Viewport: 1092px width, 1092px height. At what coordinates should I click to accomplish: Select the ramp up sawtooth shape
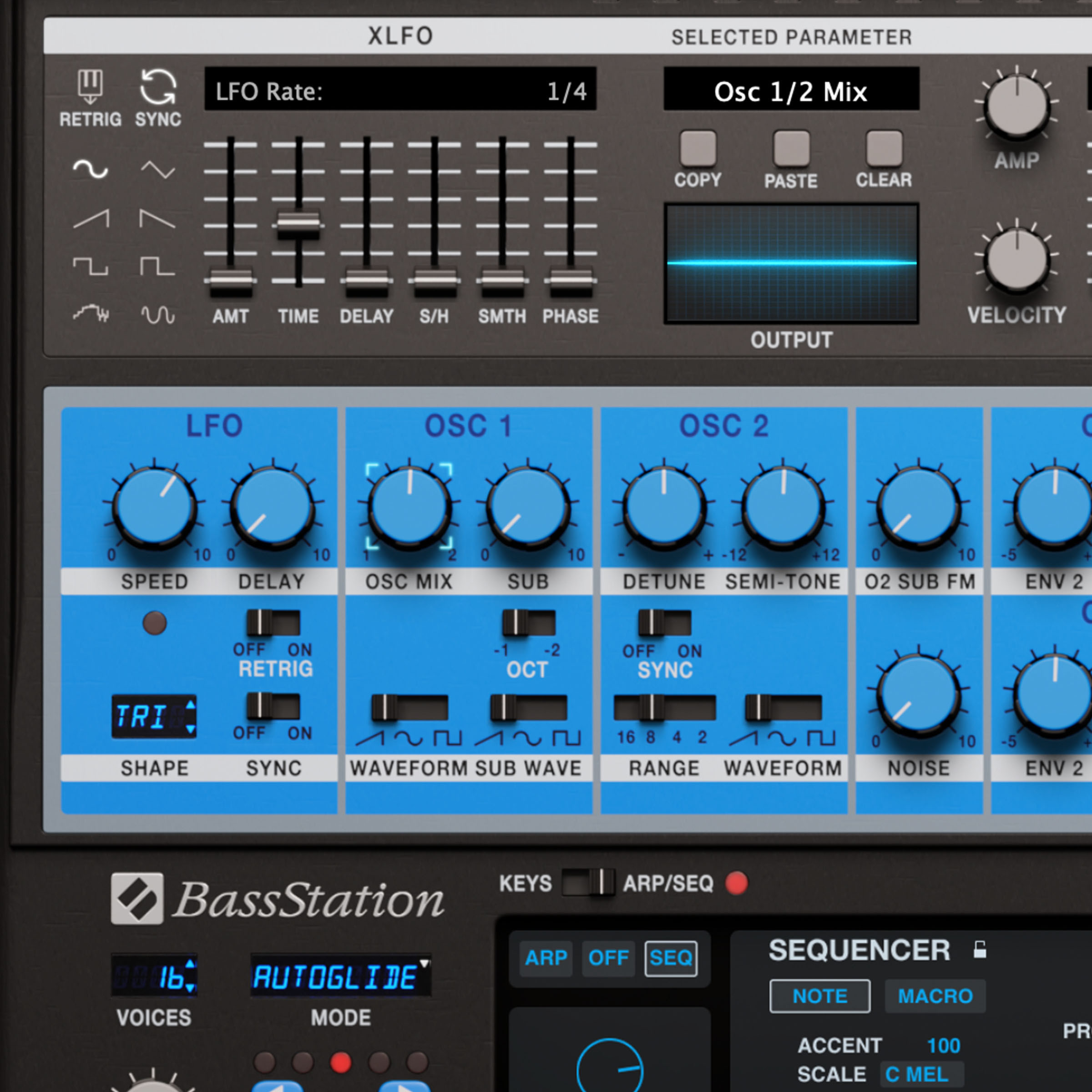pos(91,218)
